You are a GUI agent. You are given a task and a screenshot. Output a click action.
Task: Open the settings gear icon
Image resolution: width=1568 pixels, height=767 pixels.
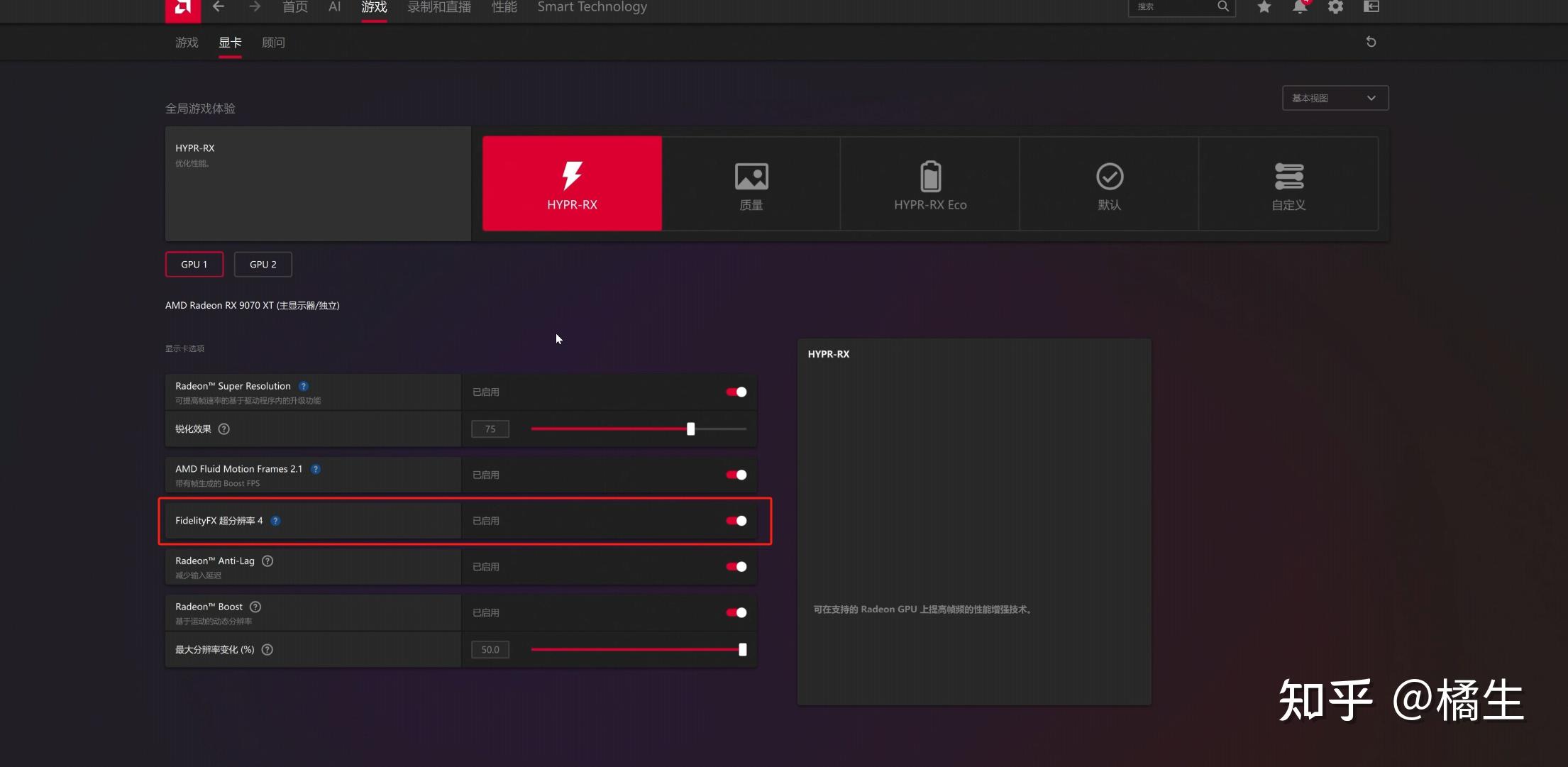point(1335,7)
